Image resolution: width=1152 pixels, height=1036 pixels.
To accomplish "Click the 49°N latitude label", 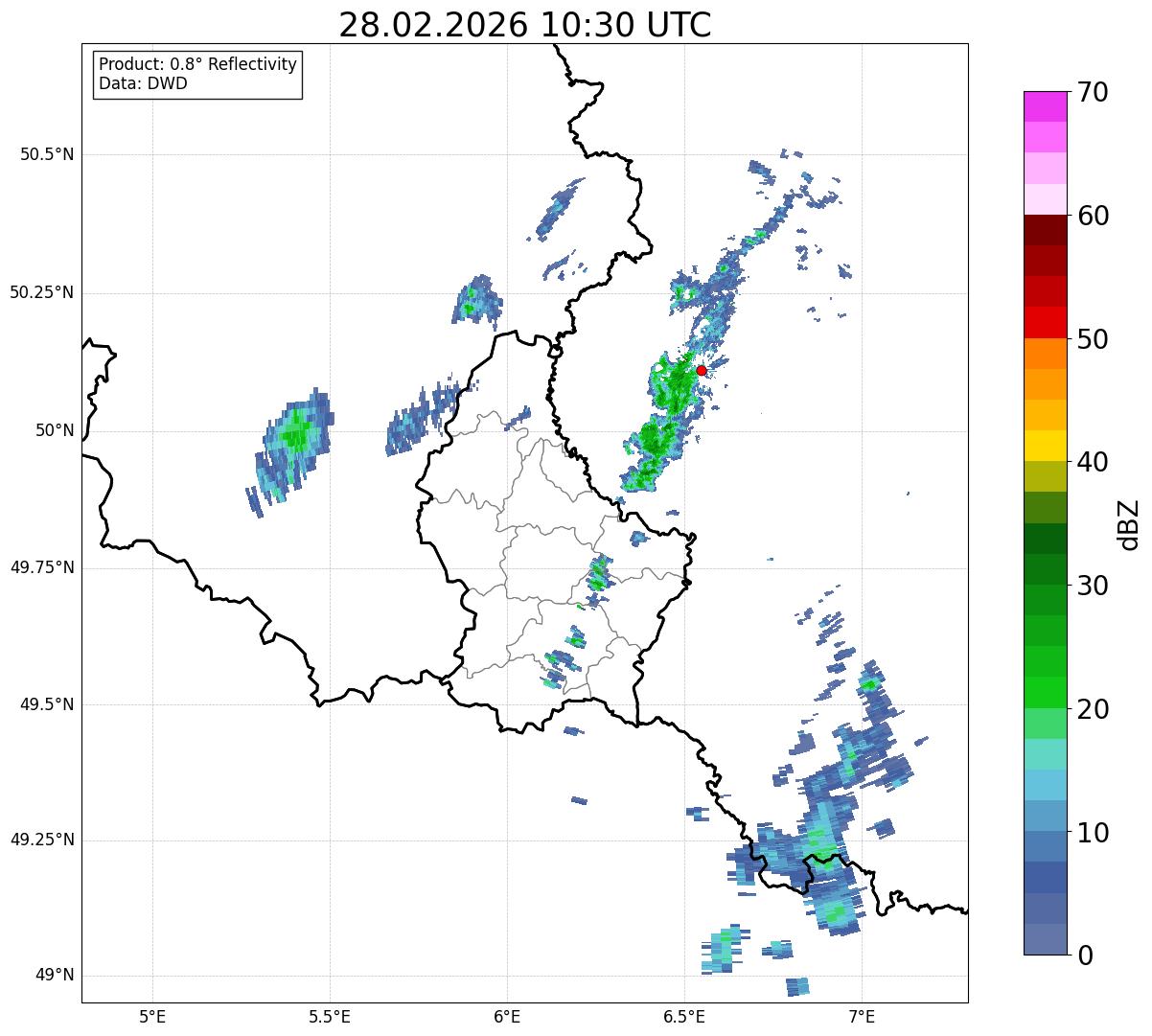I will [55, 976].
